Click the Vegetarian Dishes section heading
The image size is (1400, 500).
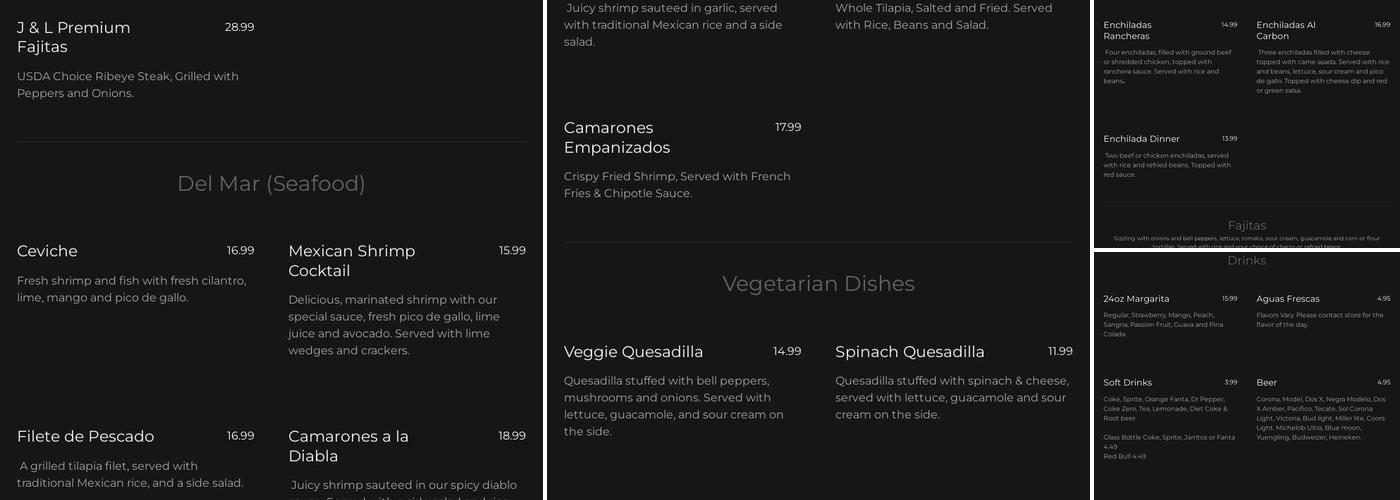[x=818, y=284]
